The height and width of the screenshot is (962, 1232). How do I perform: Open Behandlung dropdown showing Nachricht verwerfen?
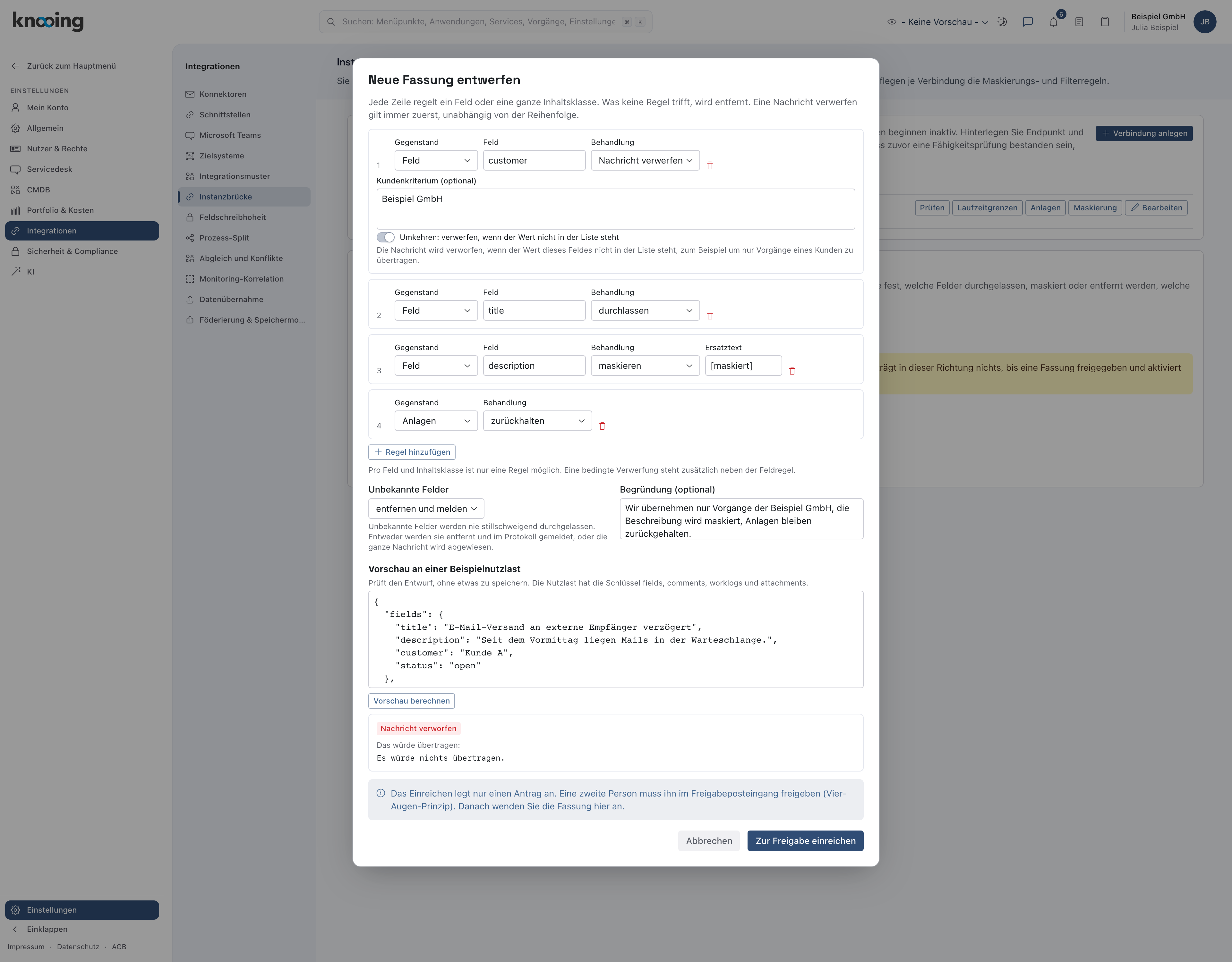coord(645,161)
